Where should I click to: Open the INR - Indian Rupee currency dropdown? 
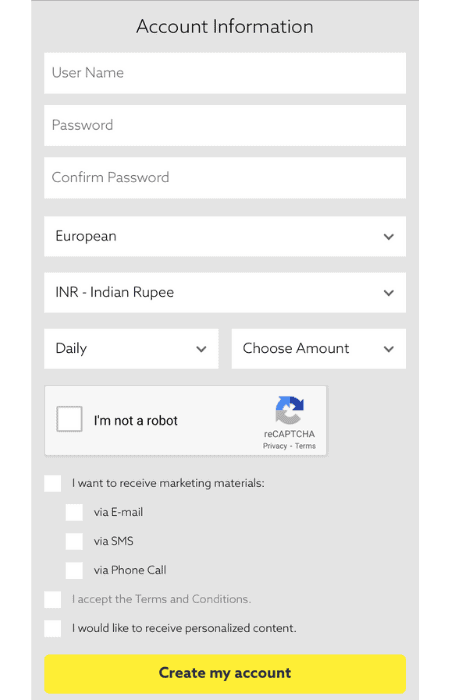(x=225, y=292)
